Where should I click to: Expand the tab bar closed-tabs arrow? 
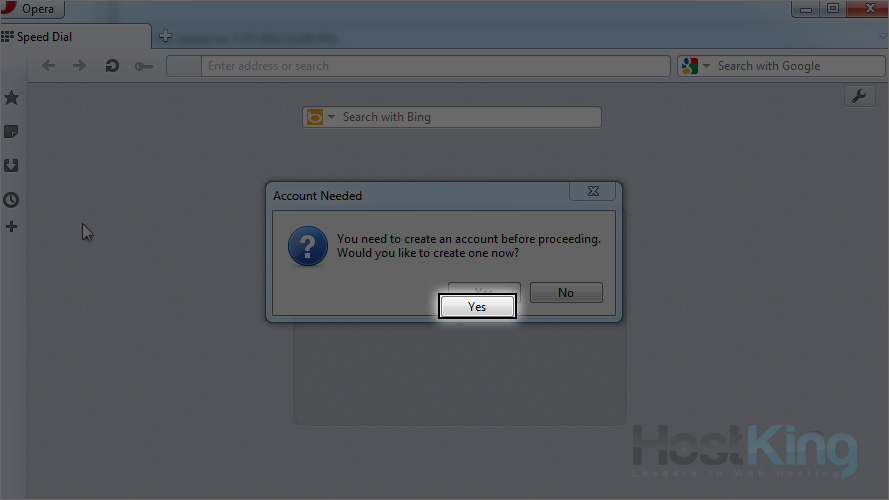[x=883, y=36]
